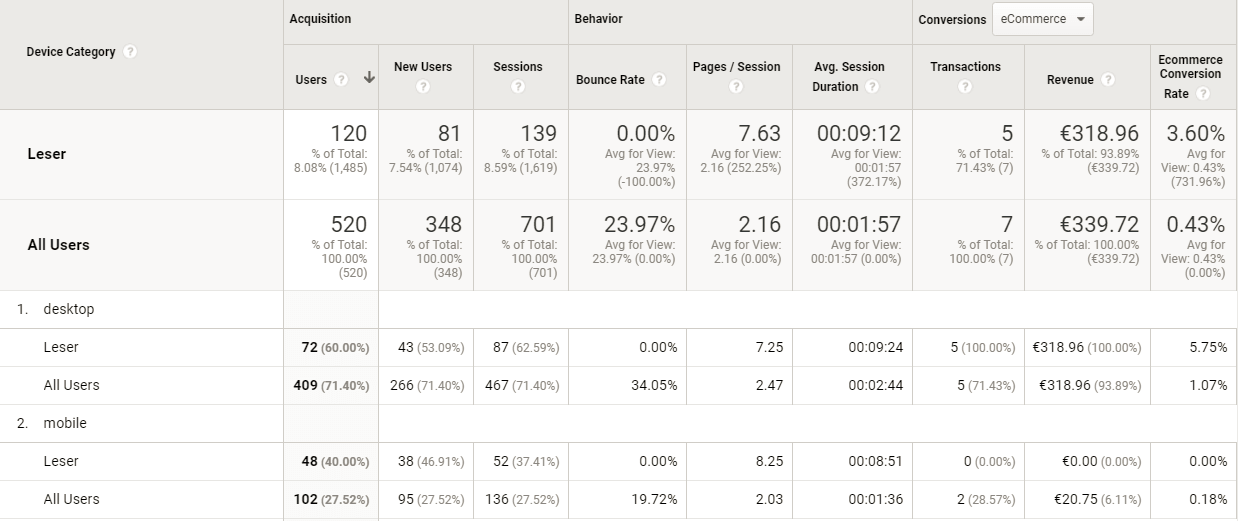Open the Bounce Rate help tooltip icon

(659, 80)
